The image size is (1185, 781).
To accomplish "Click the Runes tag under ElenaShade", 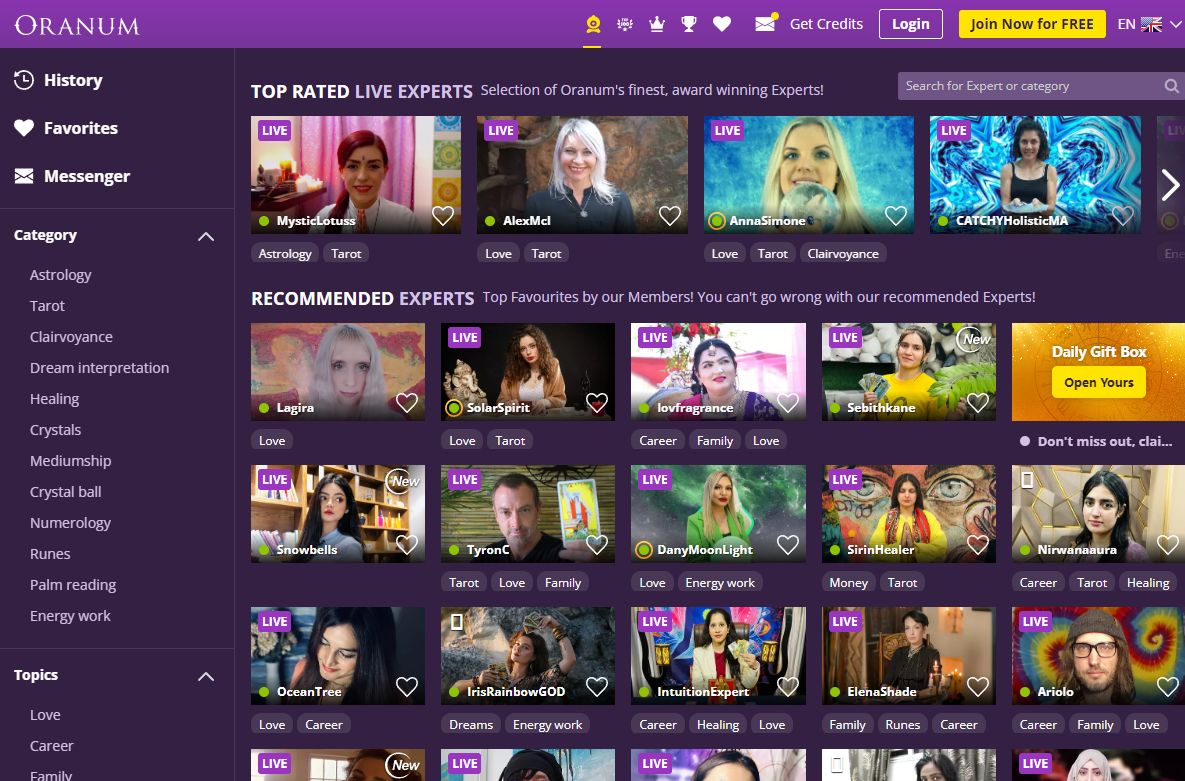I will (x=902, y=725).
